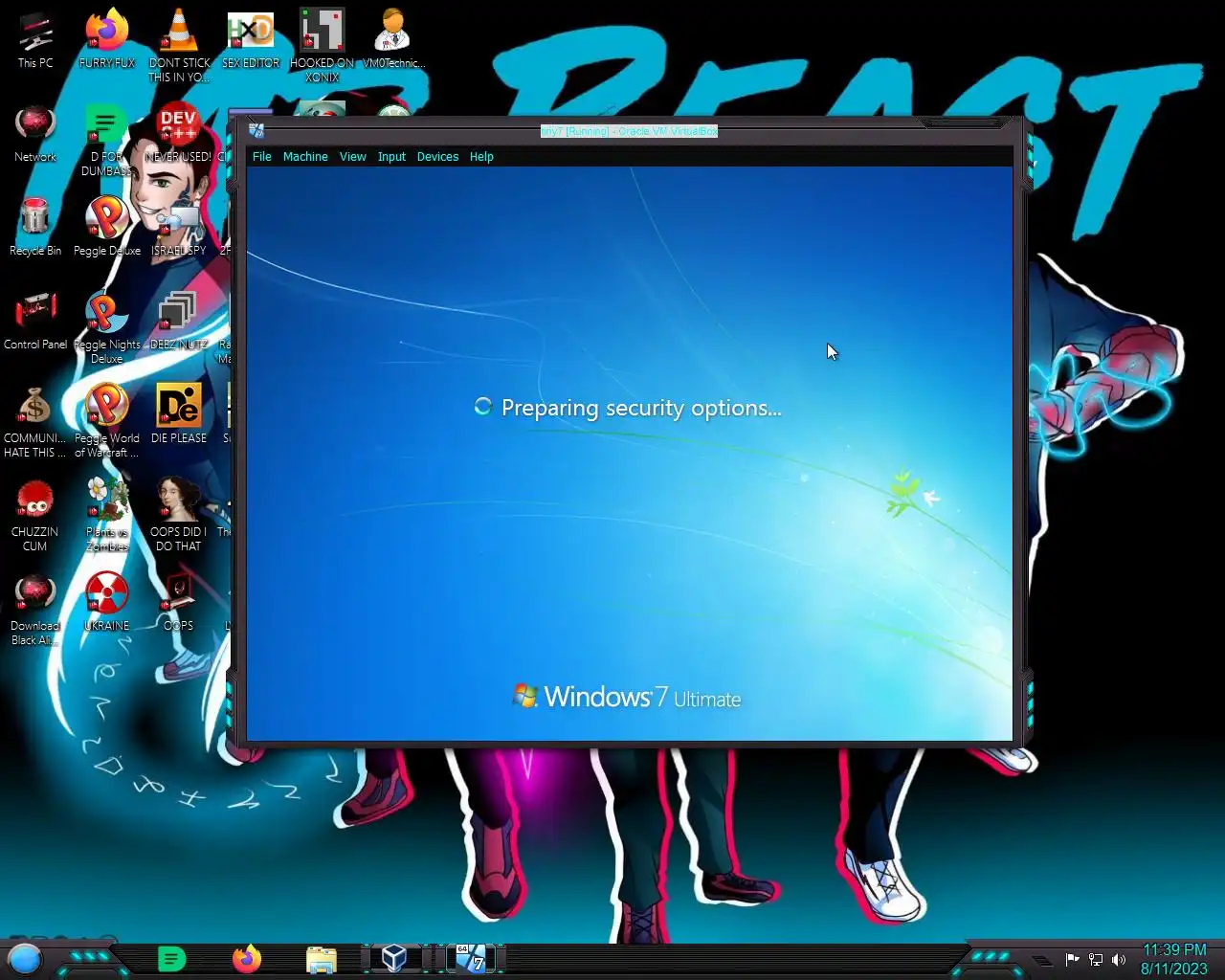Select the D FOR DUMBASS green shortcut
Image resolution: width=1225 pixels, height=980 pixels.
tap(107, 140)
